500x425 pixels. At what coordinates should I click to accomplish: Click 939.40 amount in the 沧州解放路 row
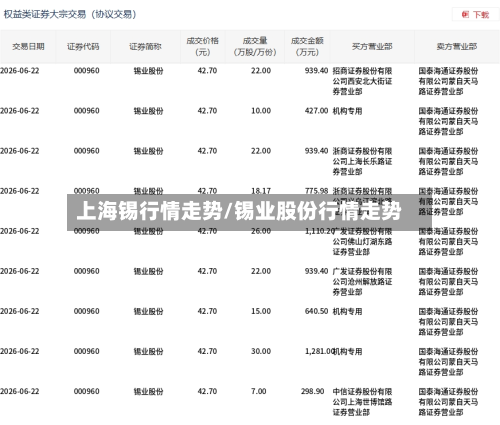pos(316,271)
